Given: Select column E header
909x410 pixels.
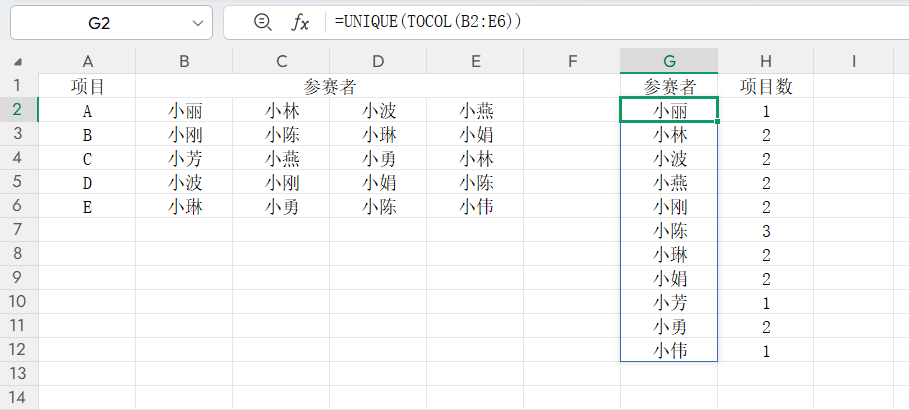Looking at the screenshot, I should [x=475, y=61].
